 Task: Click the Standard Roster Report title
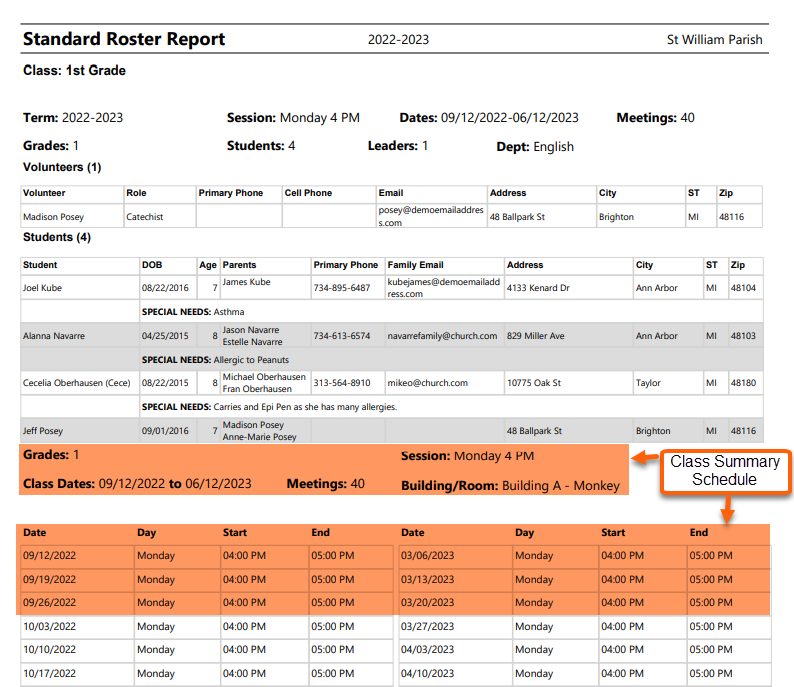124,39
